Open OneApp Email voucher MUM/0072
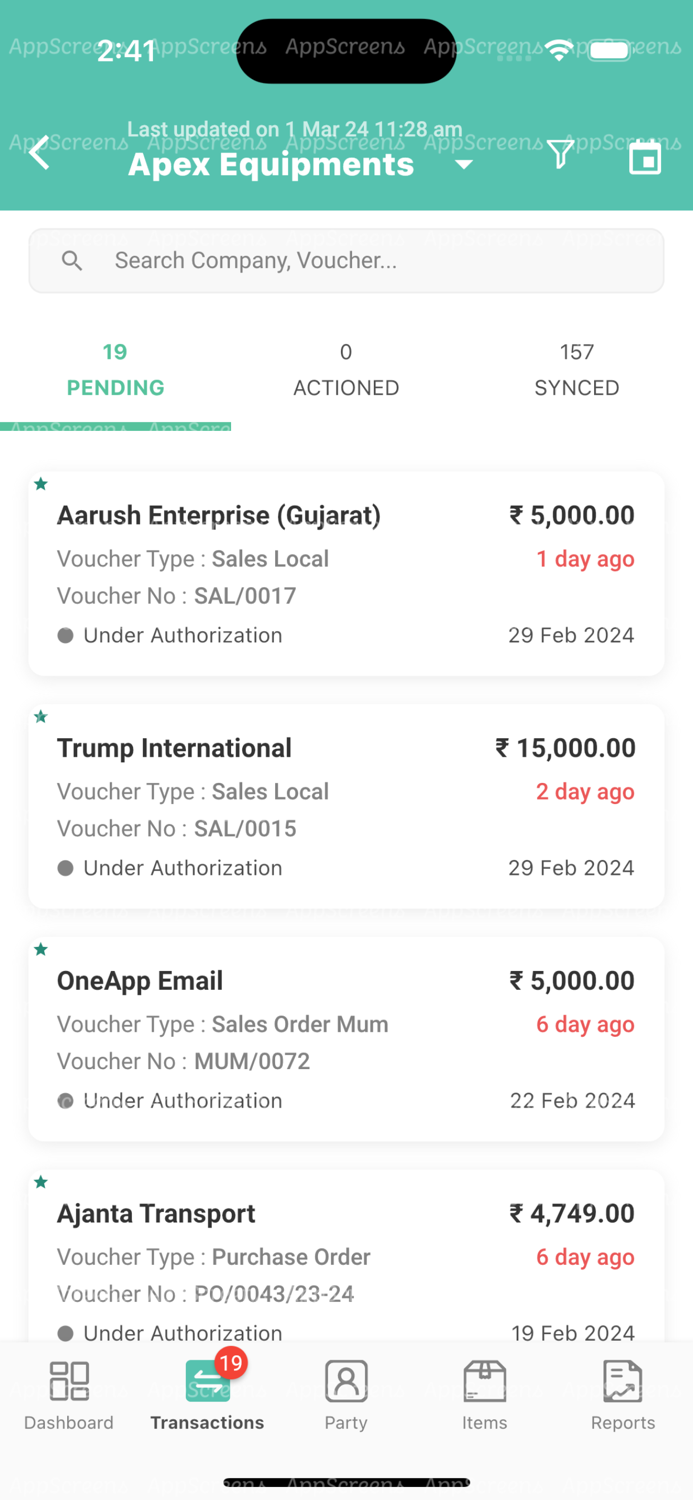693x1500 pixels. [346, 1040]
